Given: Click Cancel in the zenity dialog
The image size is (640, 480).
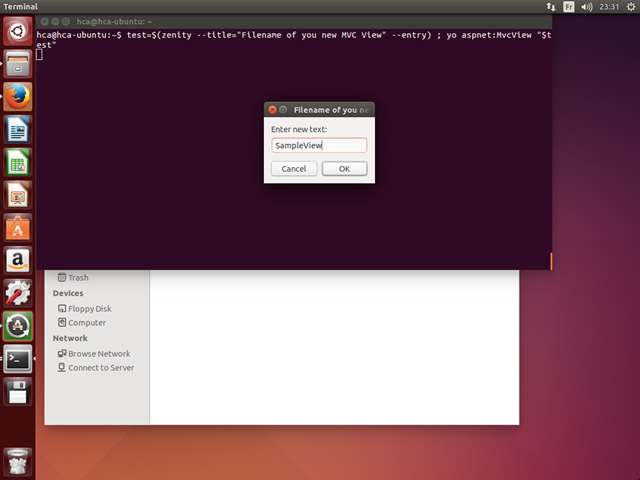Looking at the screenshot, I should (294, 169).
